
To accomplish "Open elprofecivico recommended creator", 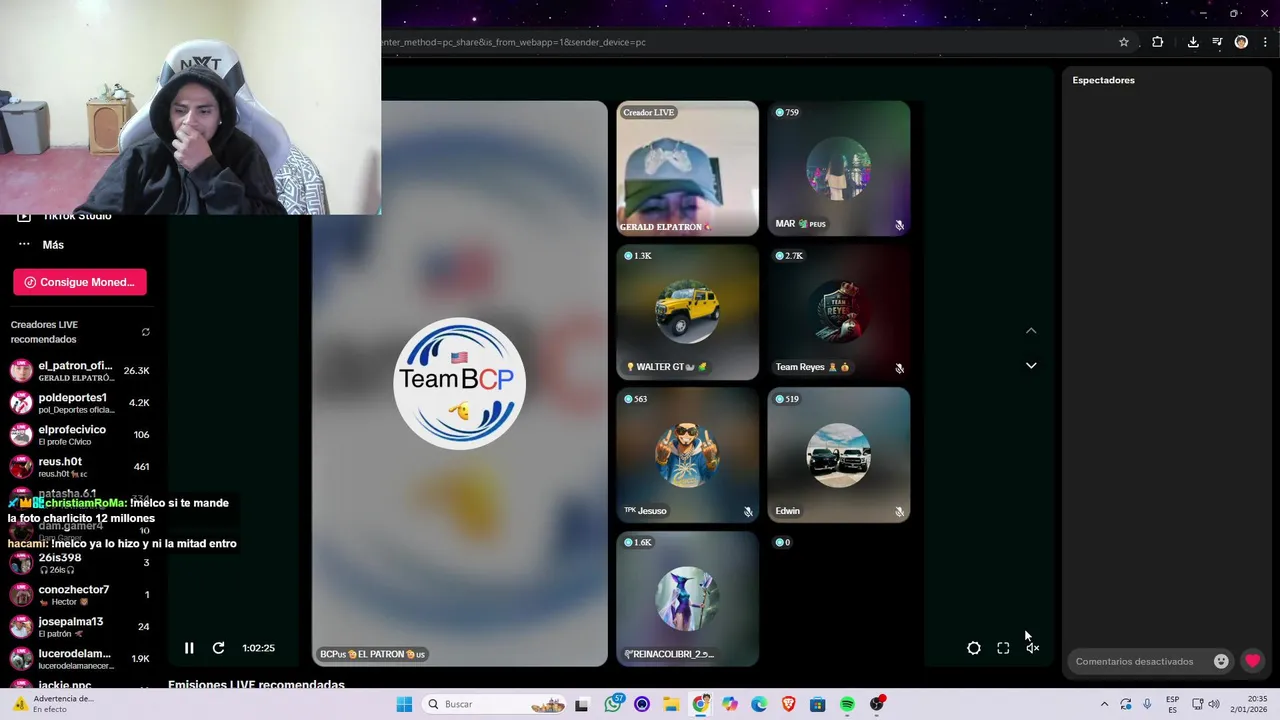I will pyautogui.click(x=80, y=435).
